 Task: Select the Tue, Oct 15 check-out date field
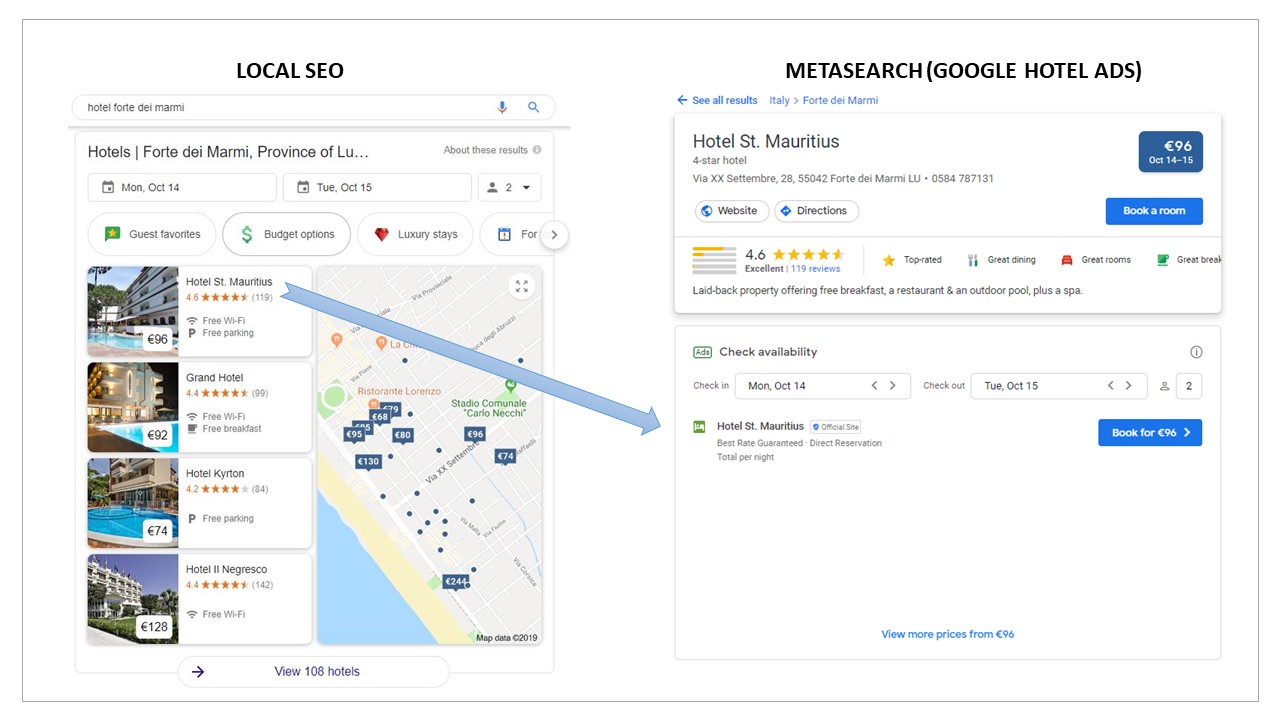click(377, 187)
